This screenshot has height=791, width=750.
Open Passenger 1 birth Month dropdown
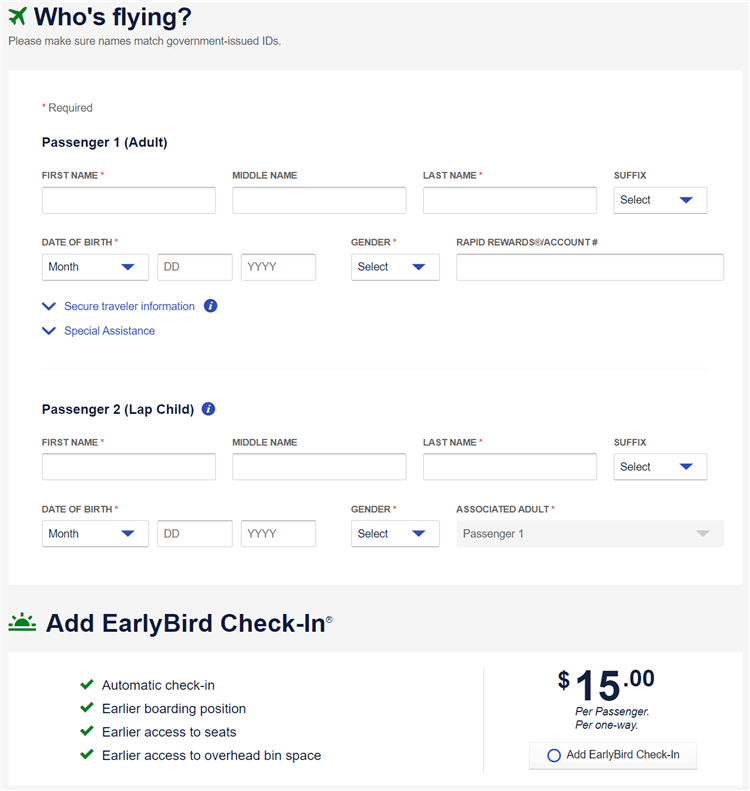pyautogui.click(x=95, y=267)
